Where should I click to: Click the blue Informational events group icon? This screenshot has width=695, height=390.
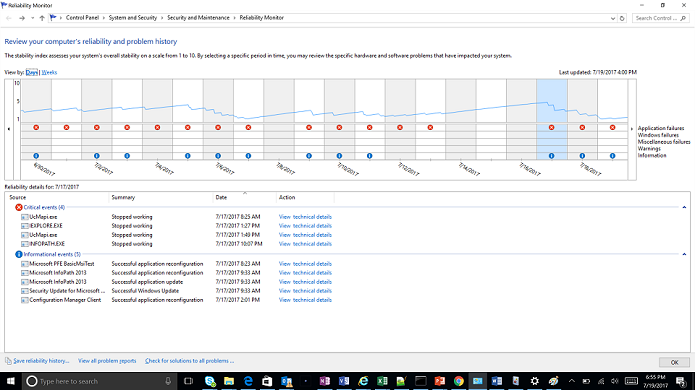pos(19,254)
